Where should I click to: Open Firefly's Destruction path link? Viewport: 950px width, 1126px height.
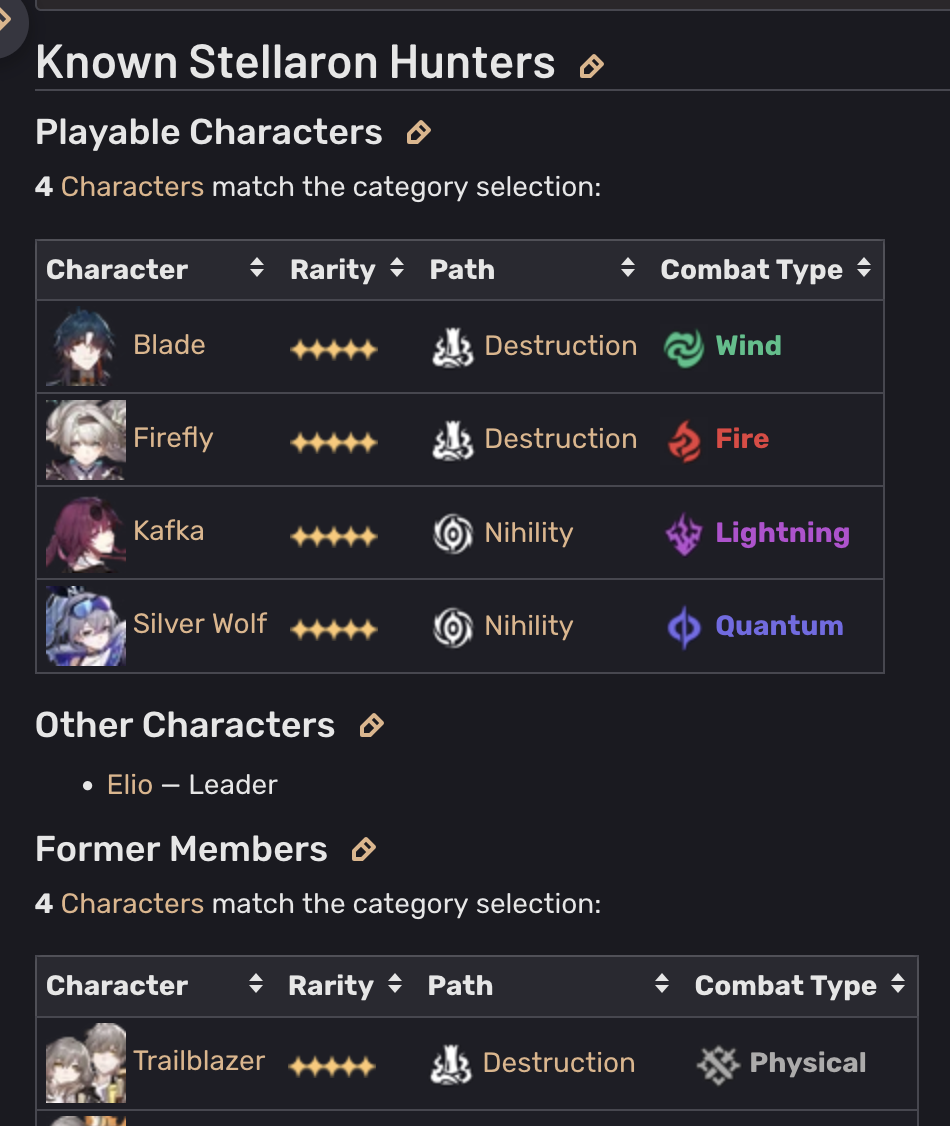tap(560, 439)
